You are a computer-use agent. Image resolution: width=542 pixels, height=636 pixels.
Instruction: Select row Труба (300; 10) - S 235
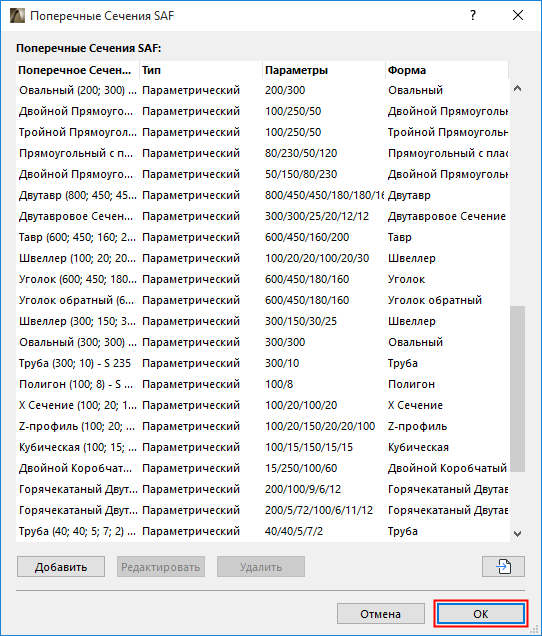[x=262, y=363]
